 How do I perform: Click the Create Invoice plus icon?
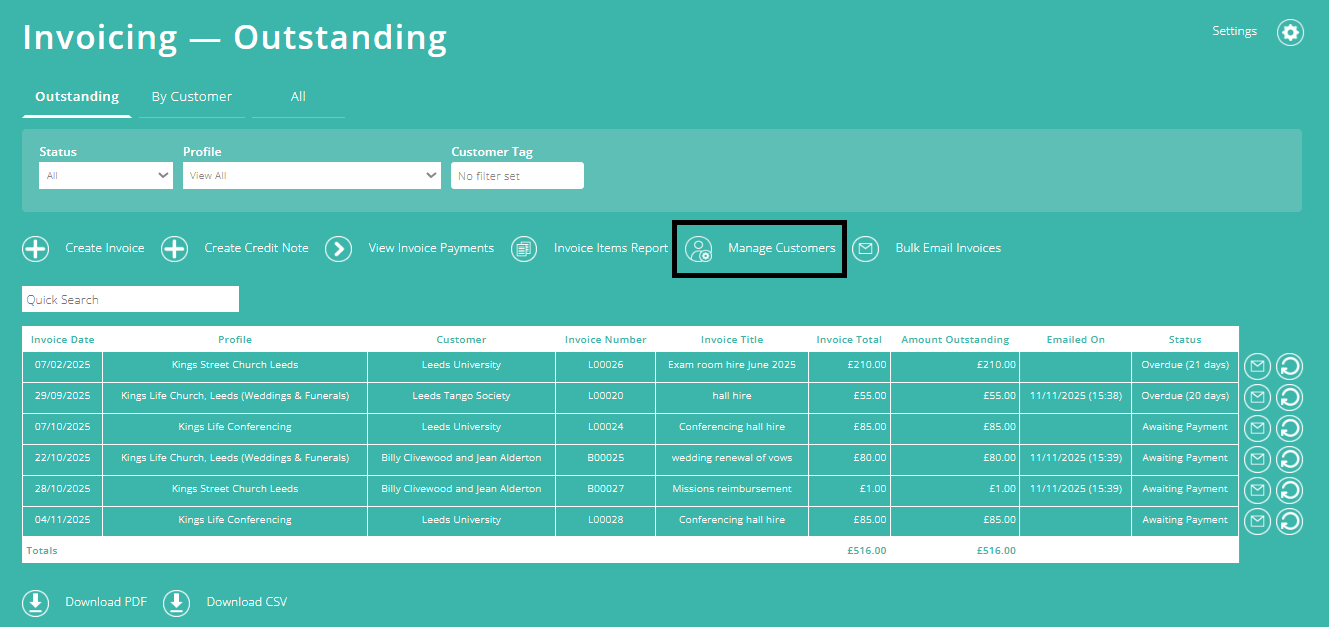coord(35,248)
